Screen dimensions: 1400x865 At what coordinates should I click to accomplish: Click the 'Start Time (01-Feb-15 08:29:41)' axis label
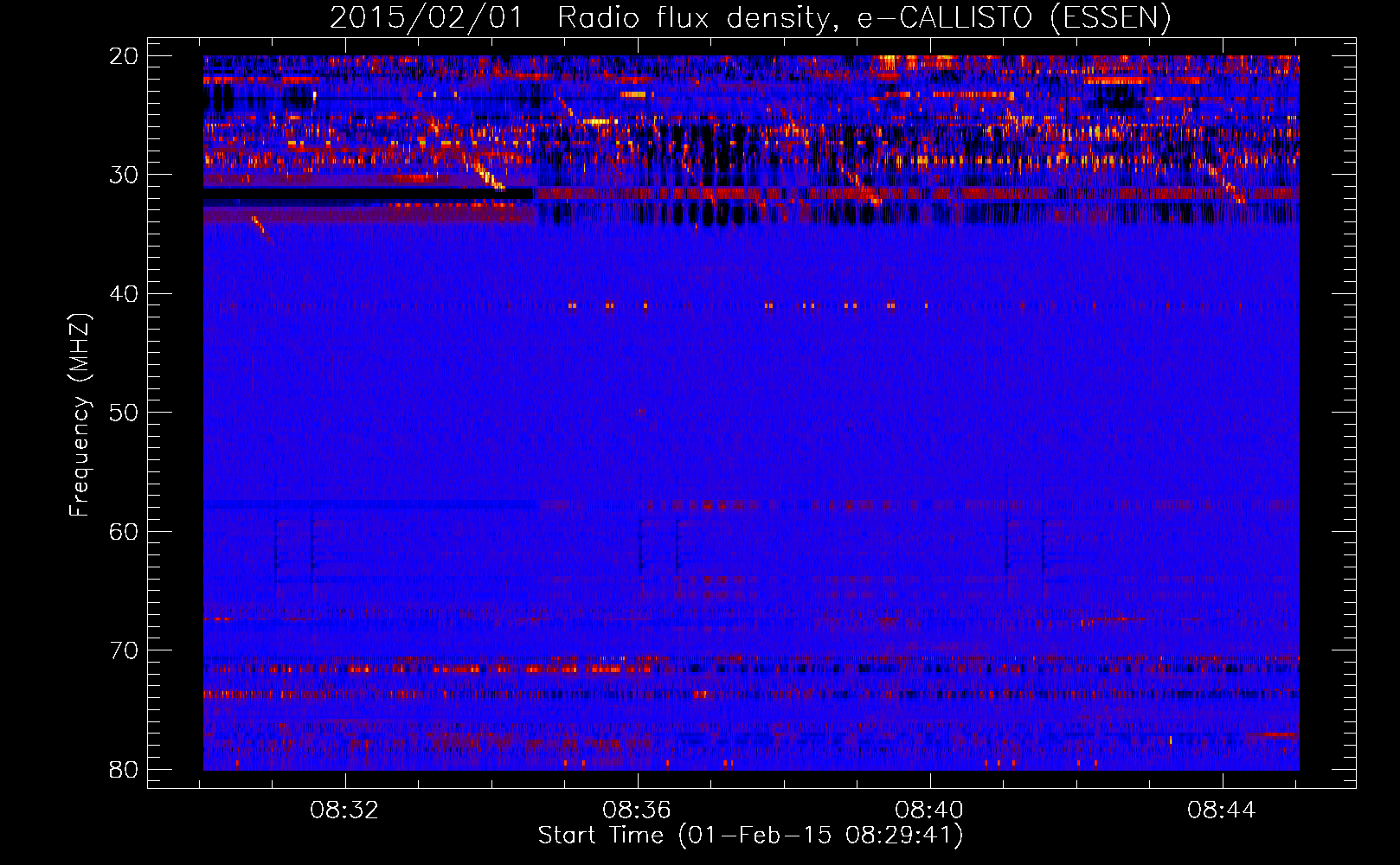[750, 836]
